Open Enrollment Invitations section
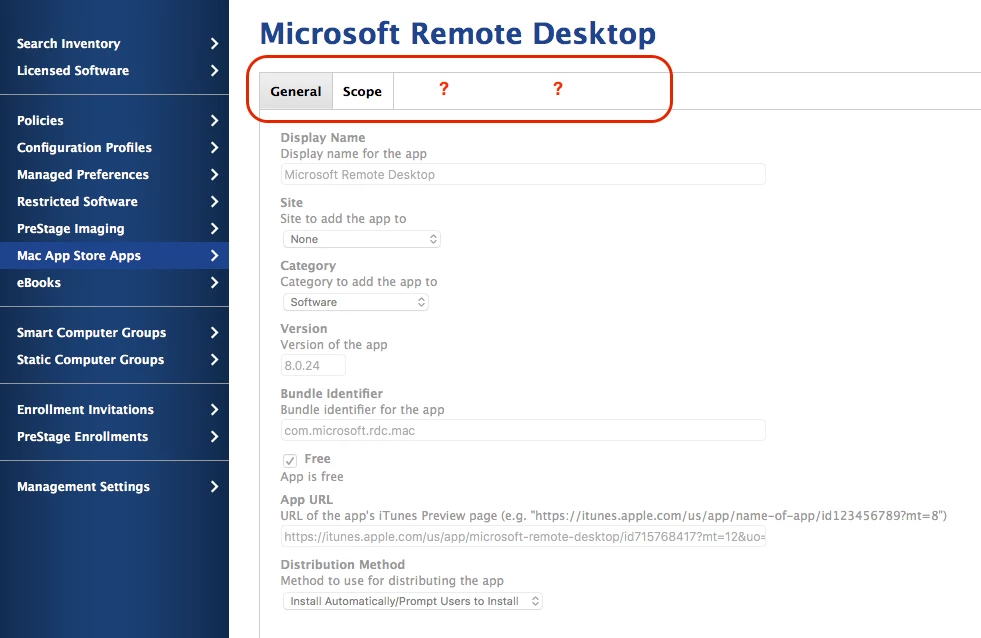Image resolution: width=981 pixels, height=638 pixels. (x=114, y=410)
